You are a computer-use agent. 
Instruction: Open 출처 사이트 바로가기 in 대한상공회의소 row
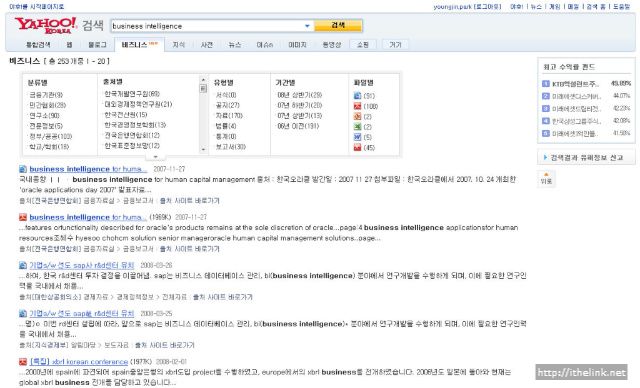click(x=222, y=297)
